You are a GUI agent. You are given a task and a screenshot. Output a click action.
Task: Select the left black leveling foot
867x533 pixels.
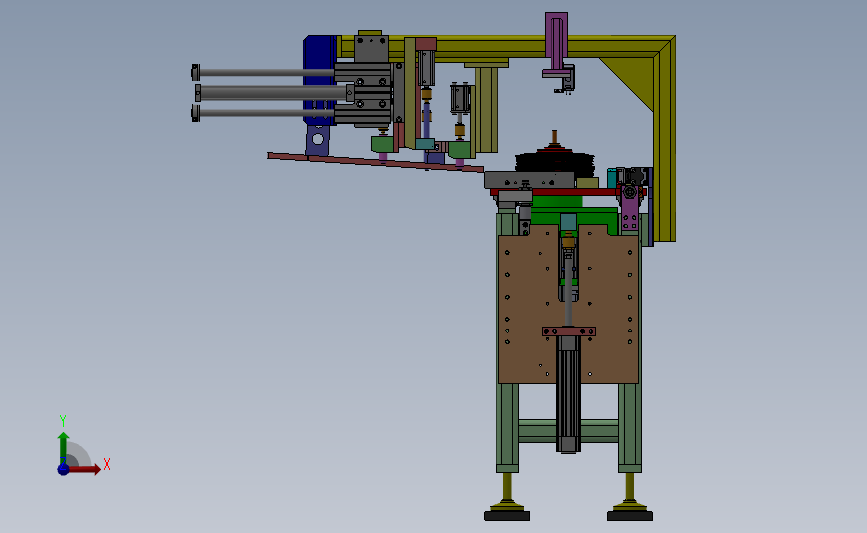(x=507, y=515)
